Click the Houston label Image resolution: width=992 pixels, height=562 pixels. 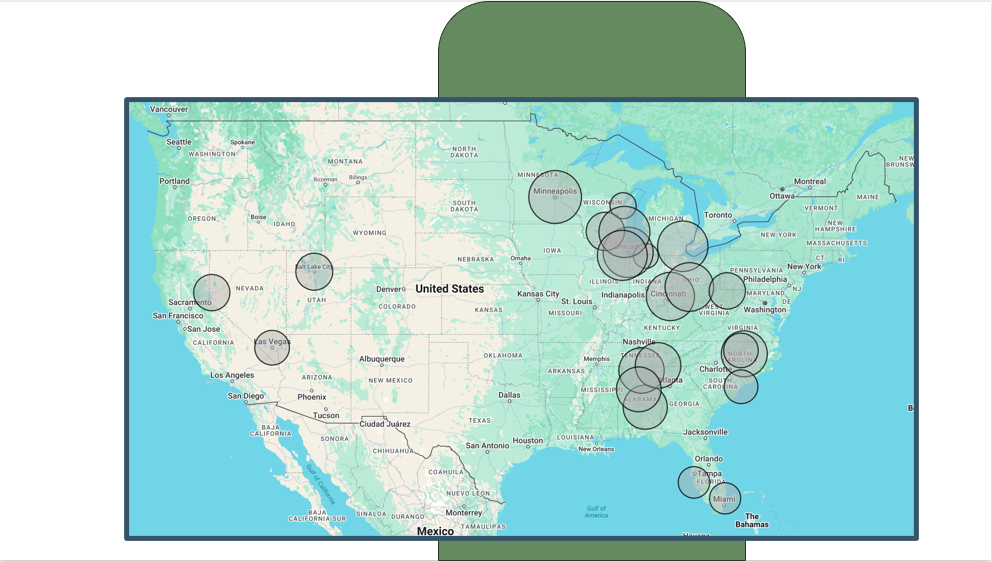[x=528, y=440]
